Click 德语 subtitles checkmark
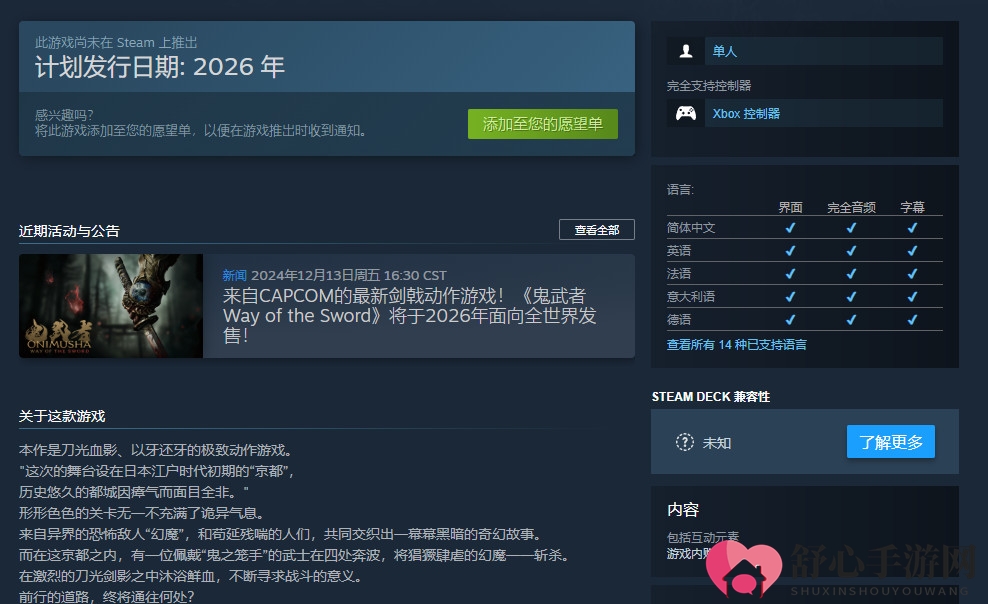Image resolution: width=988 pixels, height=604 pixels. pyautogui.click(x=912, y=320)
